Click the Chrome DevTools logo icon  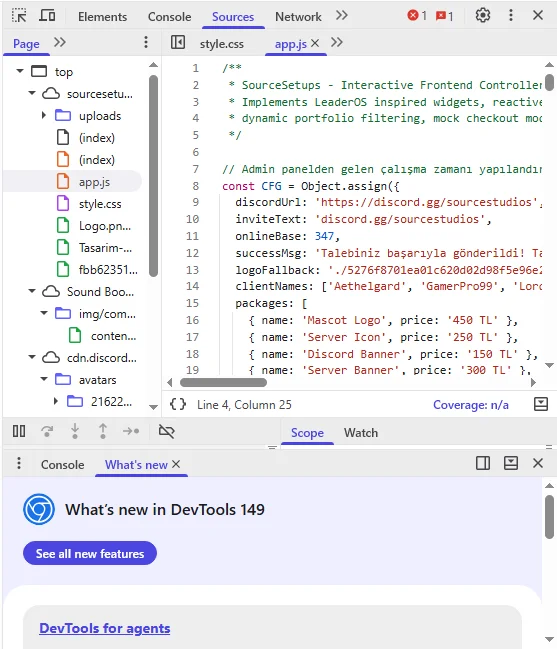[39, 509]
